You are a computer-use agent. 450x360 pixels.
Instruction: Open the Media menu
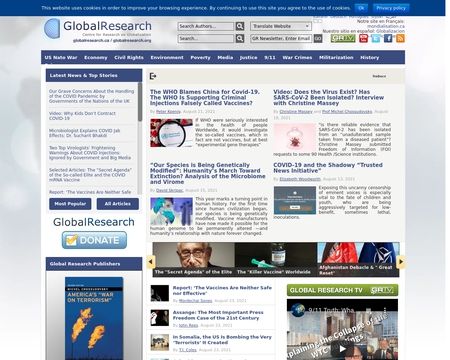(x=225, y=57)
